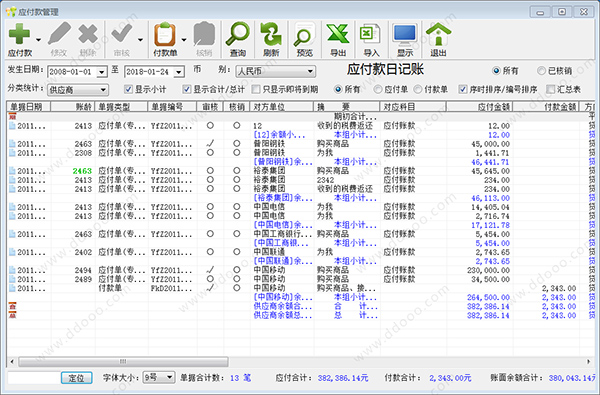Toggle the 显示小计 checkbox
600x395 pixels.
click(128, 89)
